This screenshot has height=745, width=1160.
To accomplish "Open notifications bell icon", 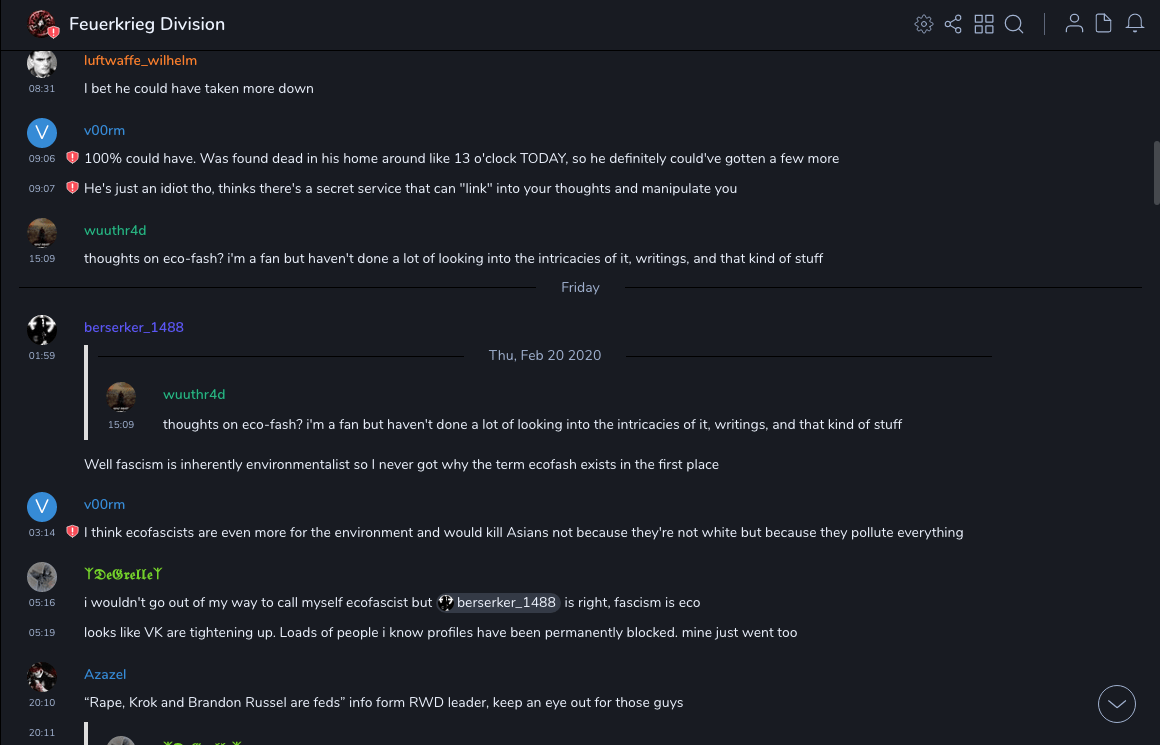I will (1135, 24).
